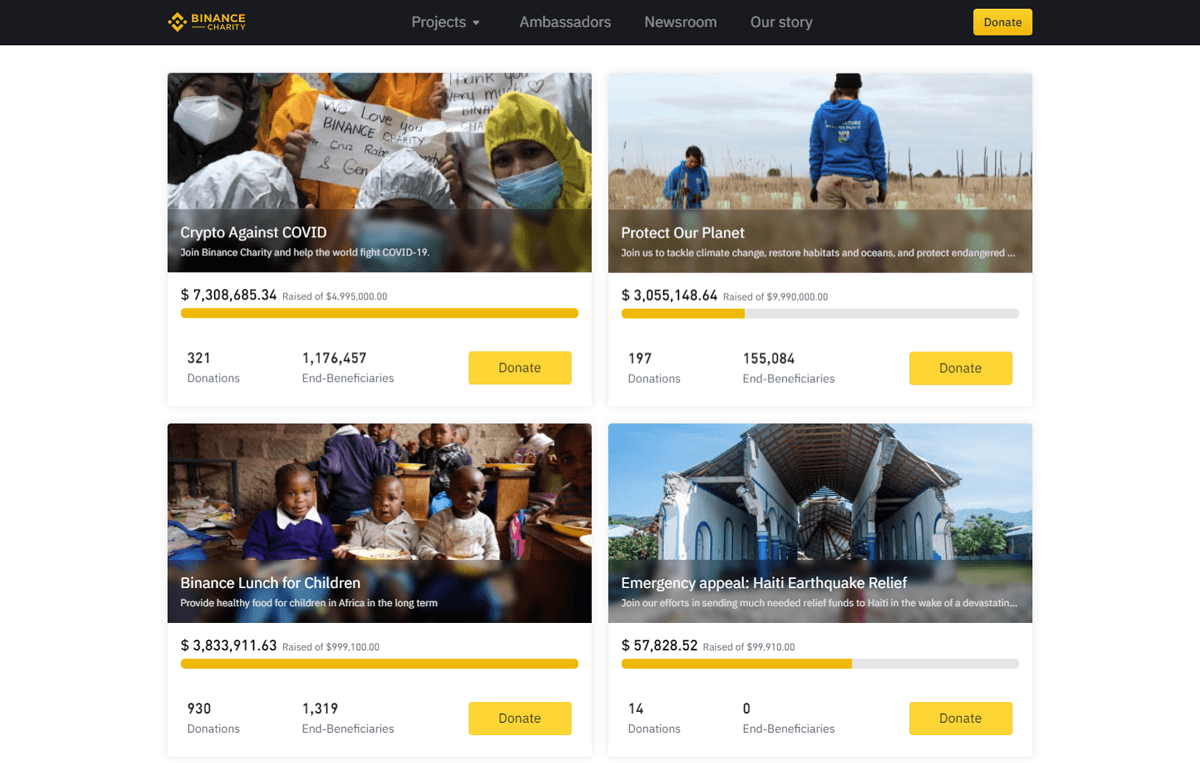Open the Ambassadors page
Image resolution: width=1200 pixels, height=763 pixels.
tap(565, 22)
